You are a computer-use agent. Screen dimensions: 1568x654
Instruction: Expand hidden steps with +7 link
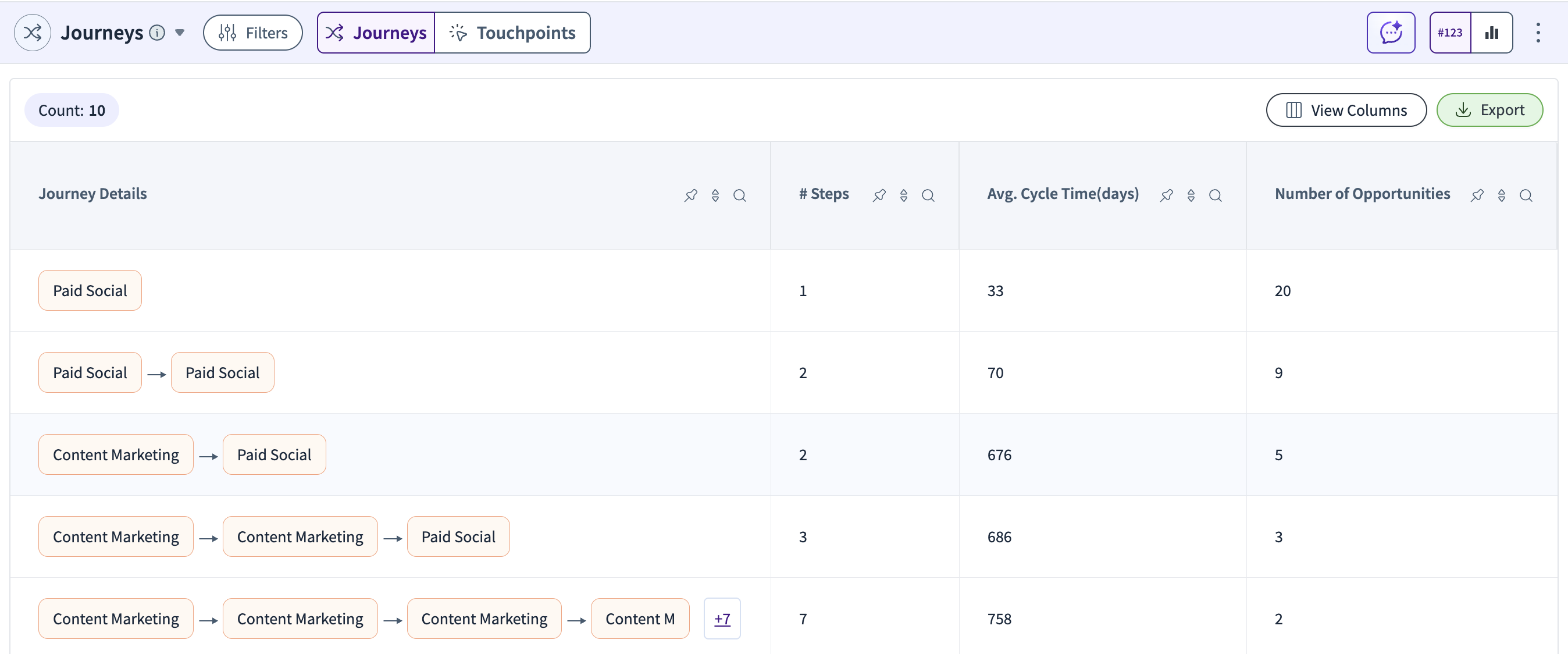click(722, 618)
